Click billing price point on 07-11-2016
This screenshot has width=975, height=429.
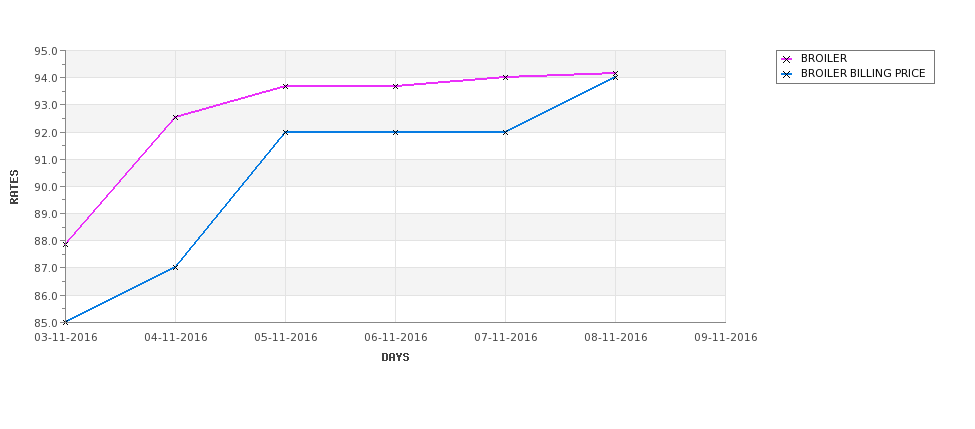(506, 132)
